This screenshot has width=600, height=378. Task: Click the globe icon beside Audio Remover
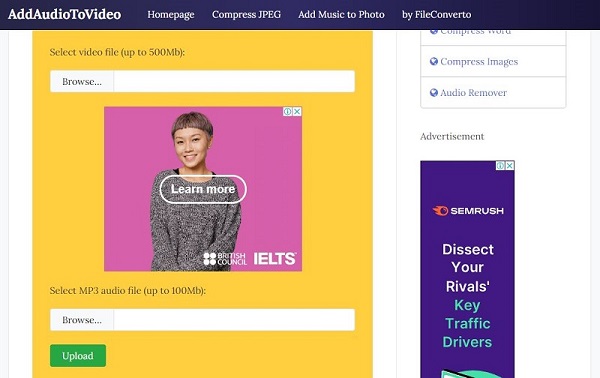[x=434, y=92]
